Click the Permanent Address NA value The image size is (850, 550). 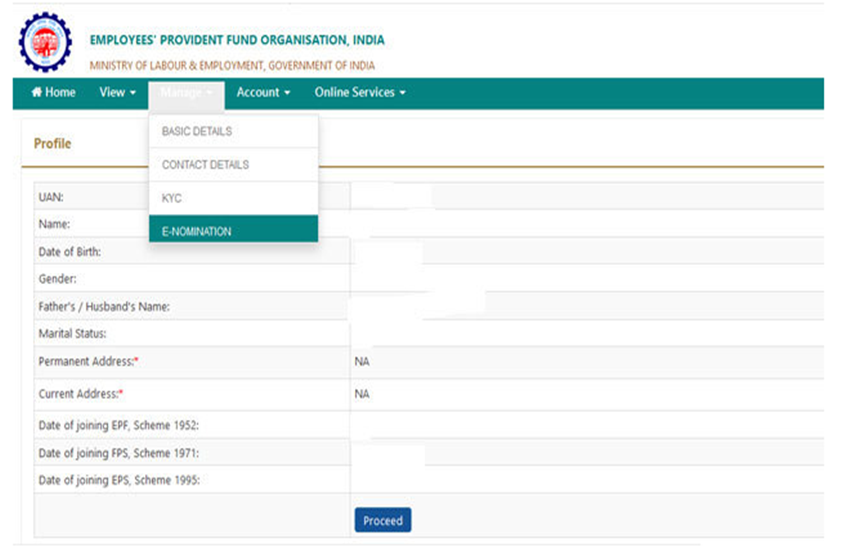[x=362, y=361]
